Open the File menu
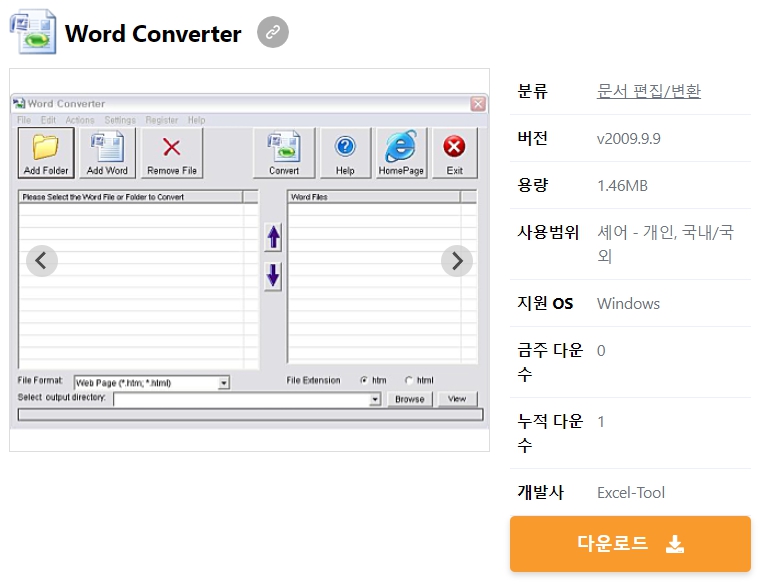The width and height of the screenshot is (759, 584). (24, 120)
